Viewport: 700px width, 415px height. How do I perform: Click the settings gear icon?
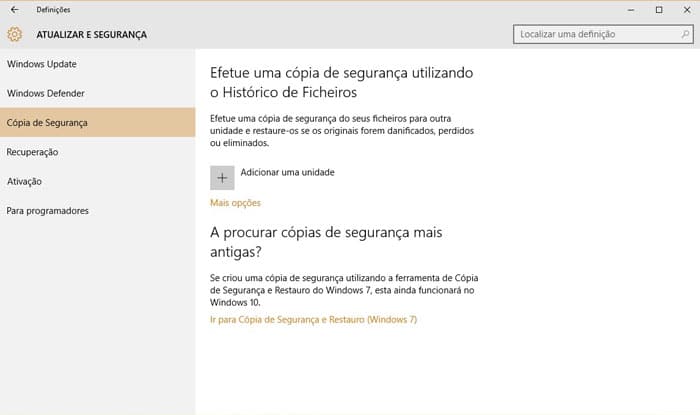tap(14, 34)
